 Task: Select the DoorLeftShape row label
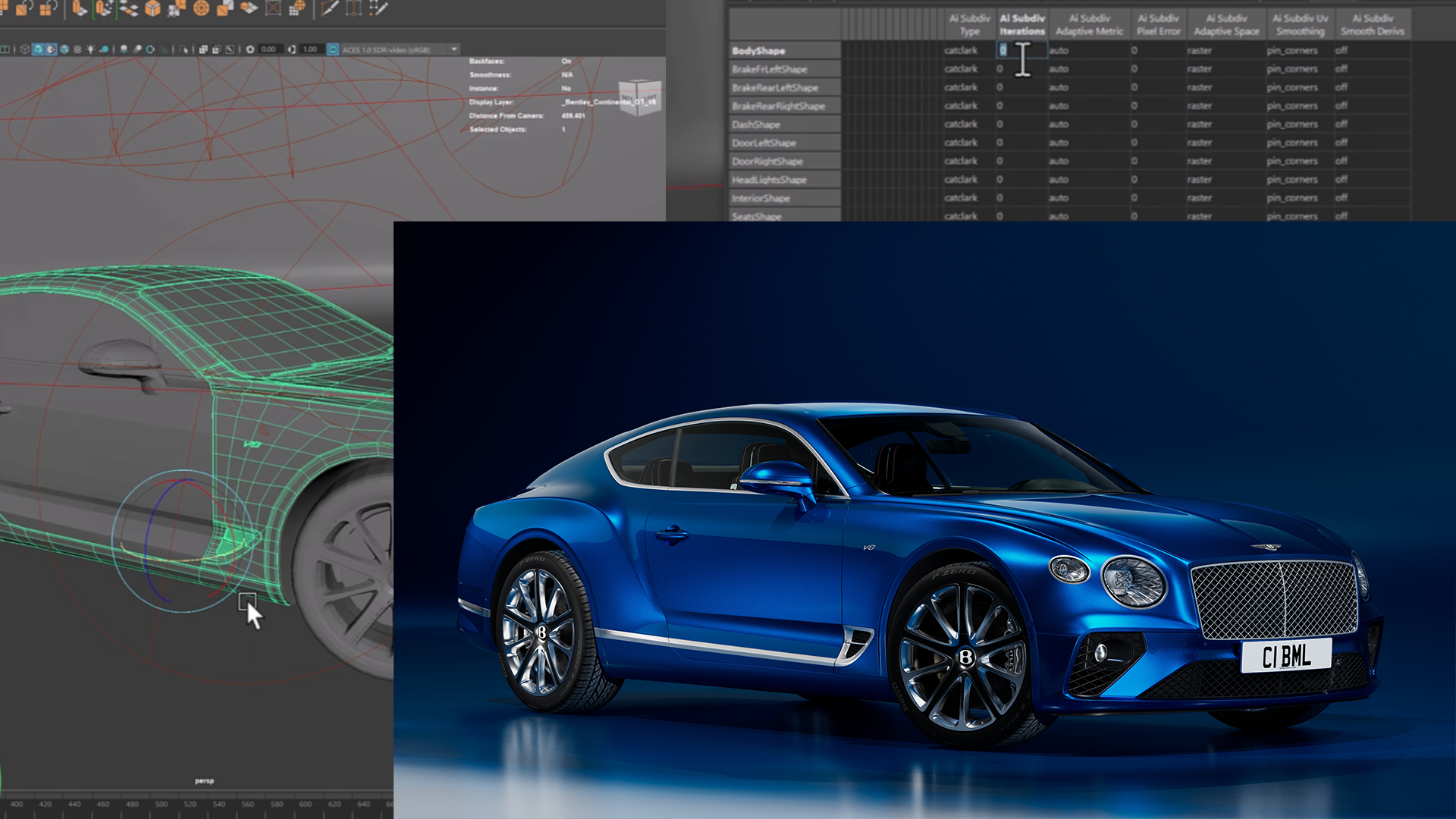click(x=764, y=143)
